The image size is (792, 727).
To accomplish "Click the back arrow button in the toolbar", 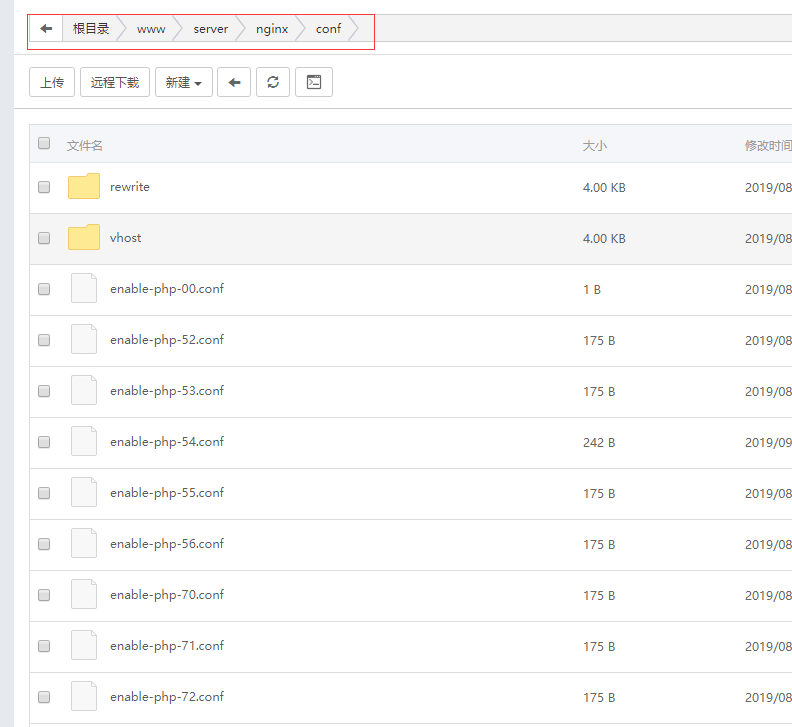I will 234,83.
